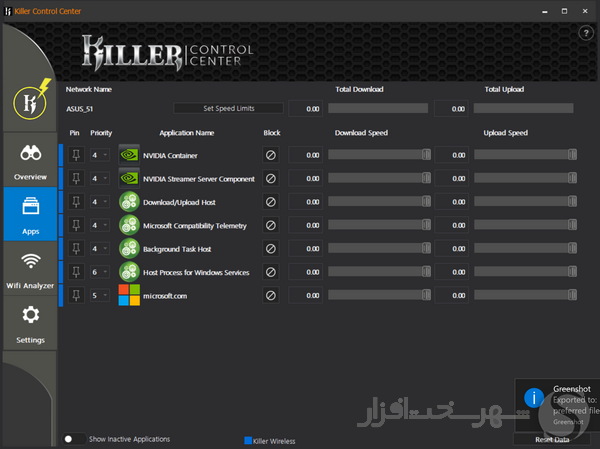Pin the Background Task Host row
600x449 pixels.
pos(76,248)
